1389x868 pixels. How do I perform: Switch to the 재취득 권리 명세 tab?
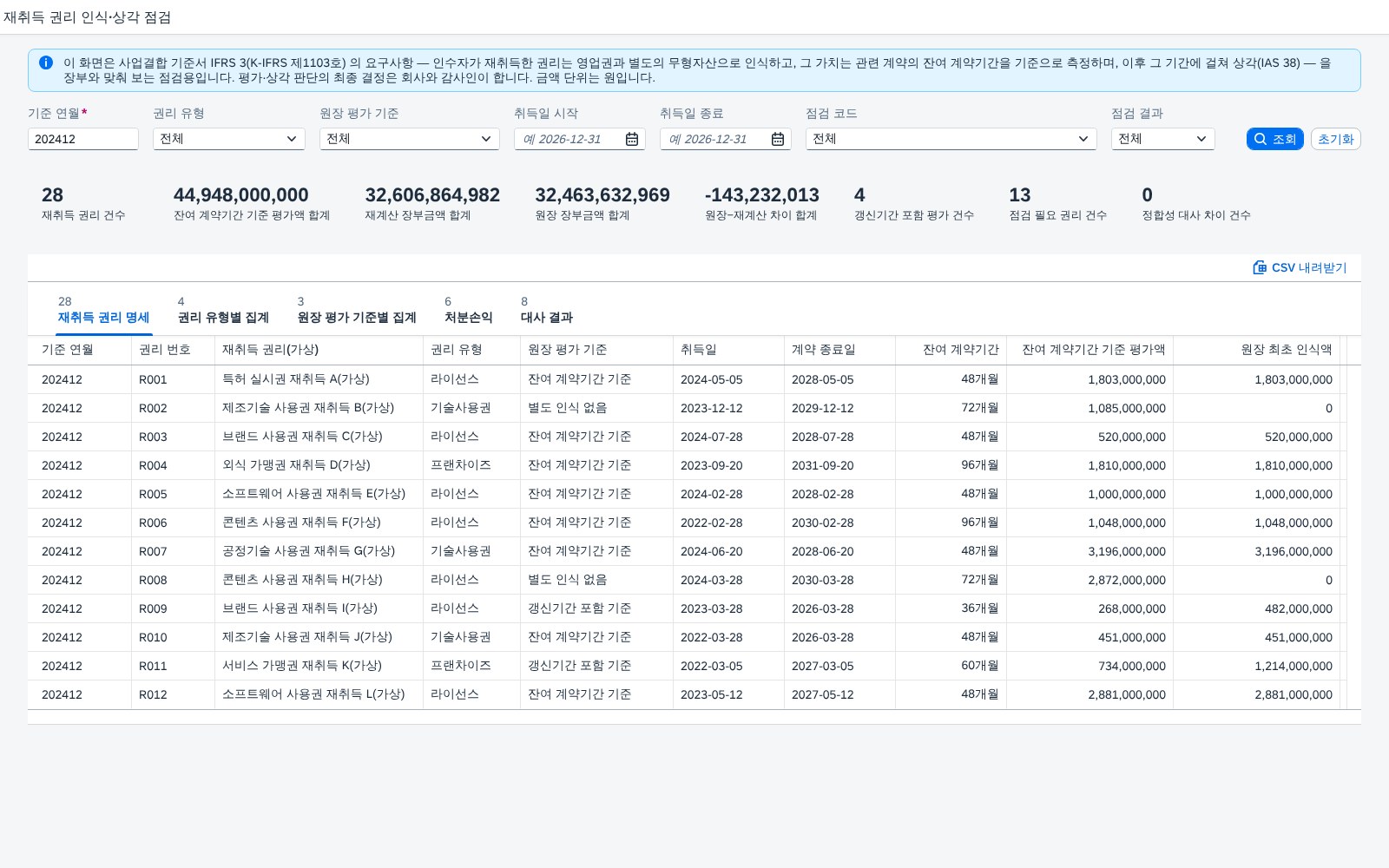tap(103, 311)
